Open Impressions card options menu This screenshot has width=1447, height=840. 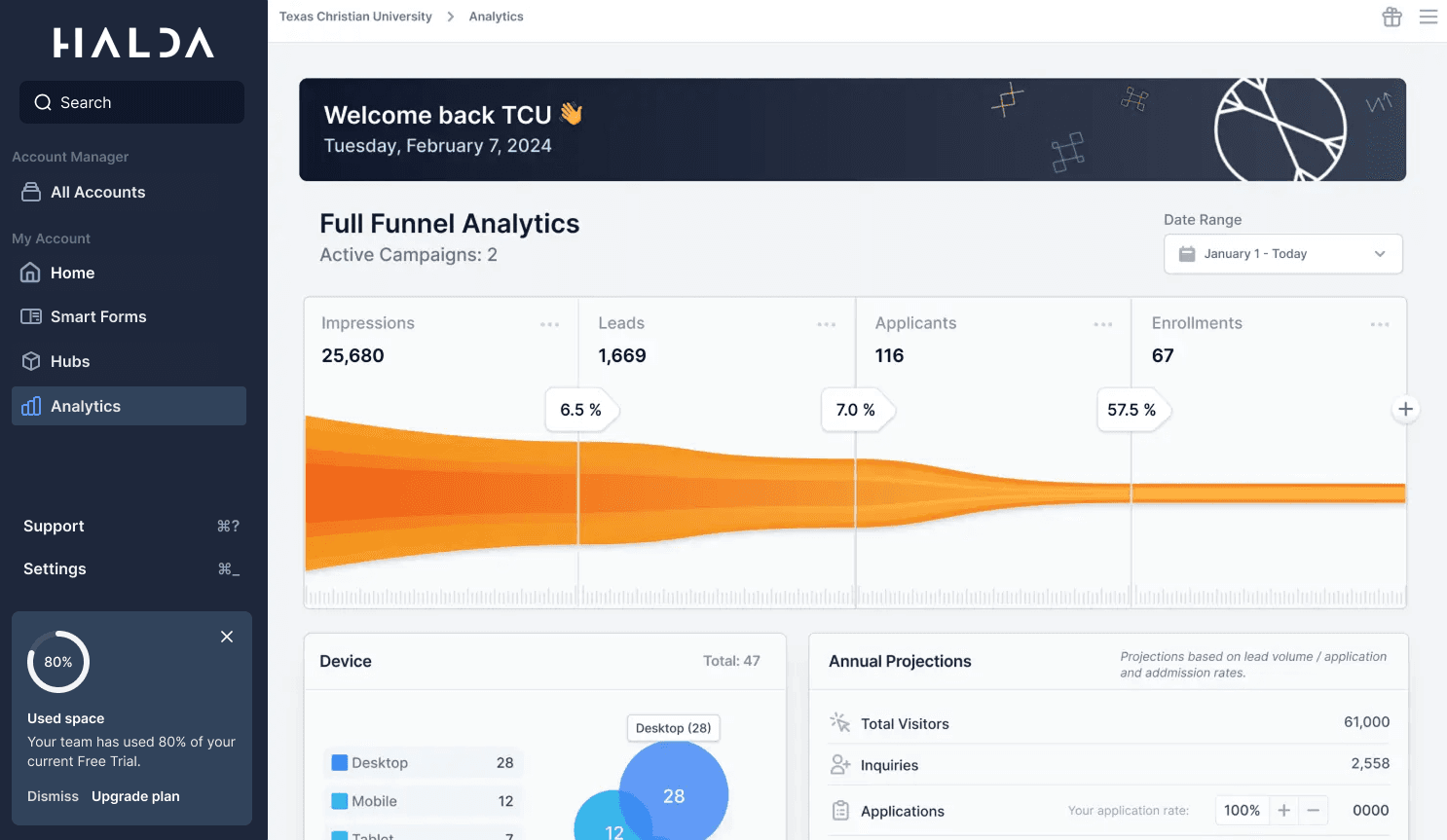click(550, 324)
